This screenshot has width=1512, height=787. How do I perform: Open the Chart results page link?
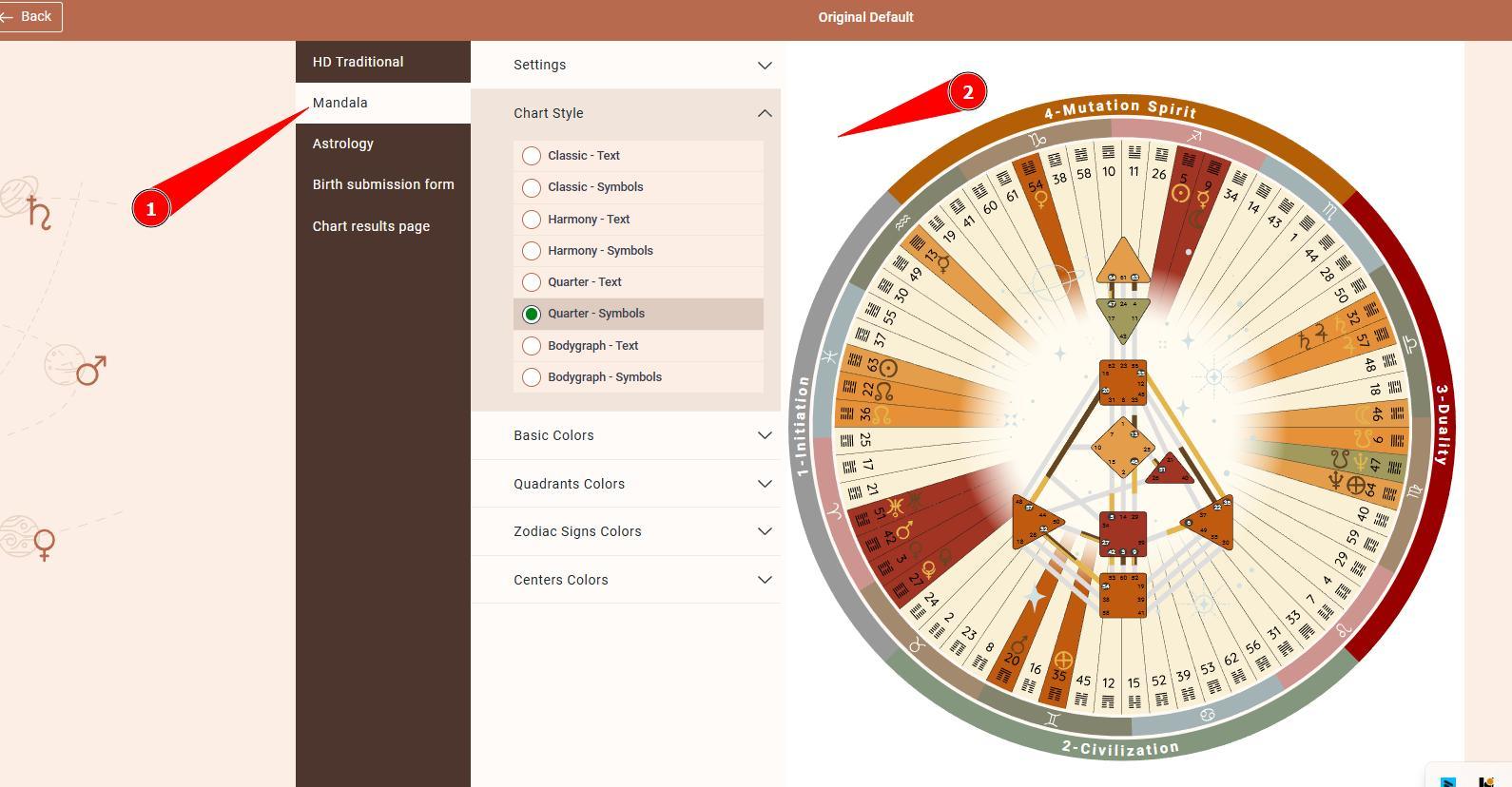[371, 226]
